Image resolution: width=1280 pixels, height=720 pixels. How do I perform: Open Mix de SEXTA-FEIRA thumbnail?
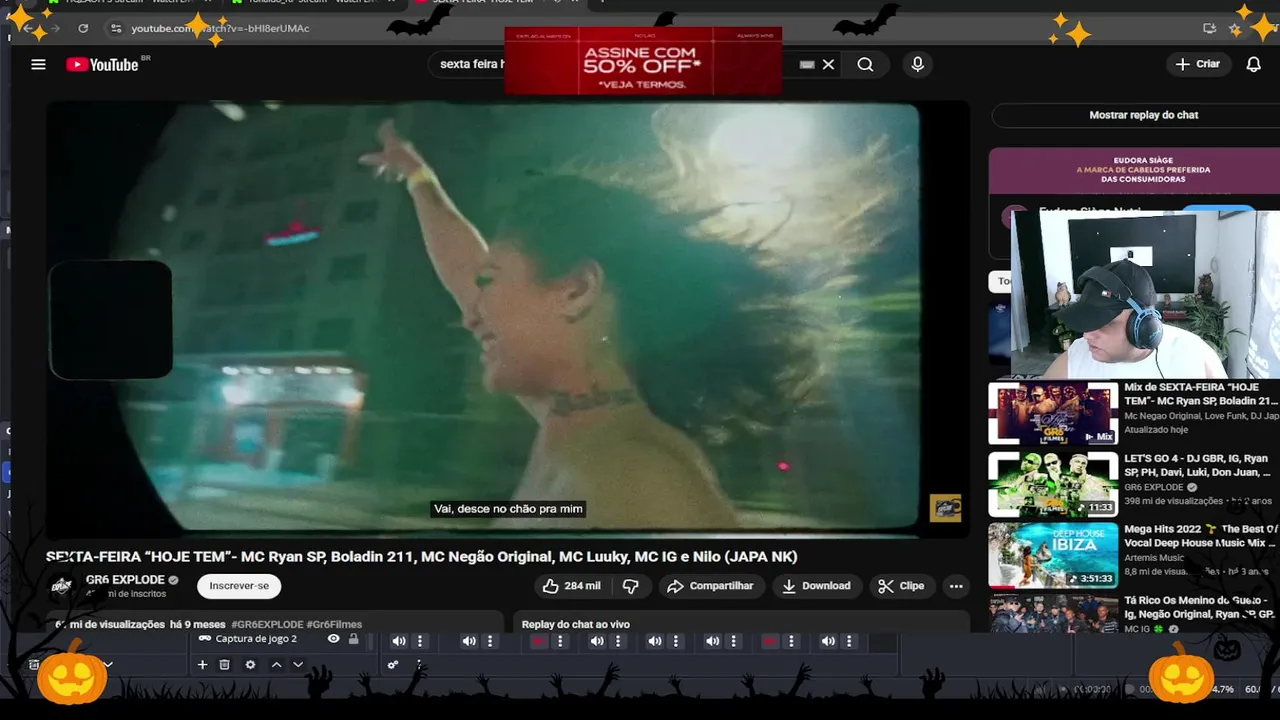point(1053,413)
